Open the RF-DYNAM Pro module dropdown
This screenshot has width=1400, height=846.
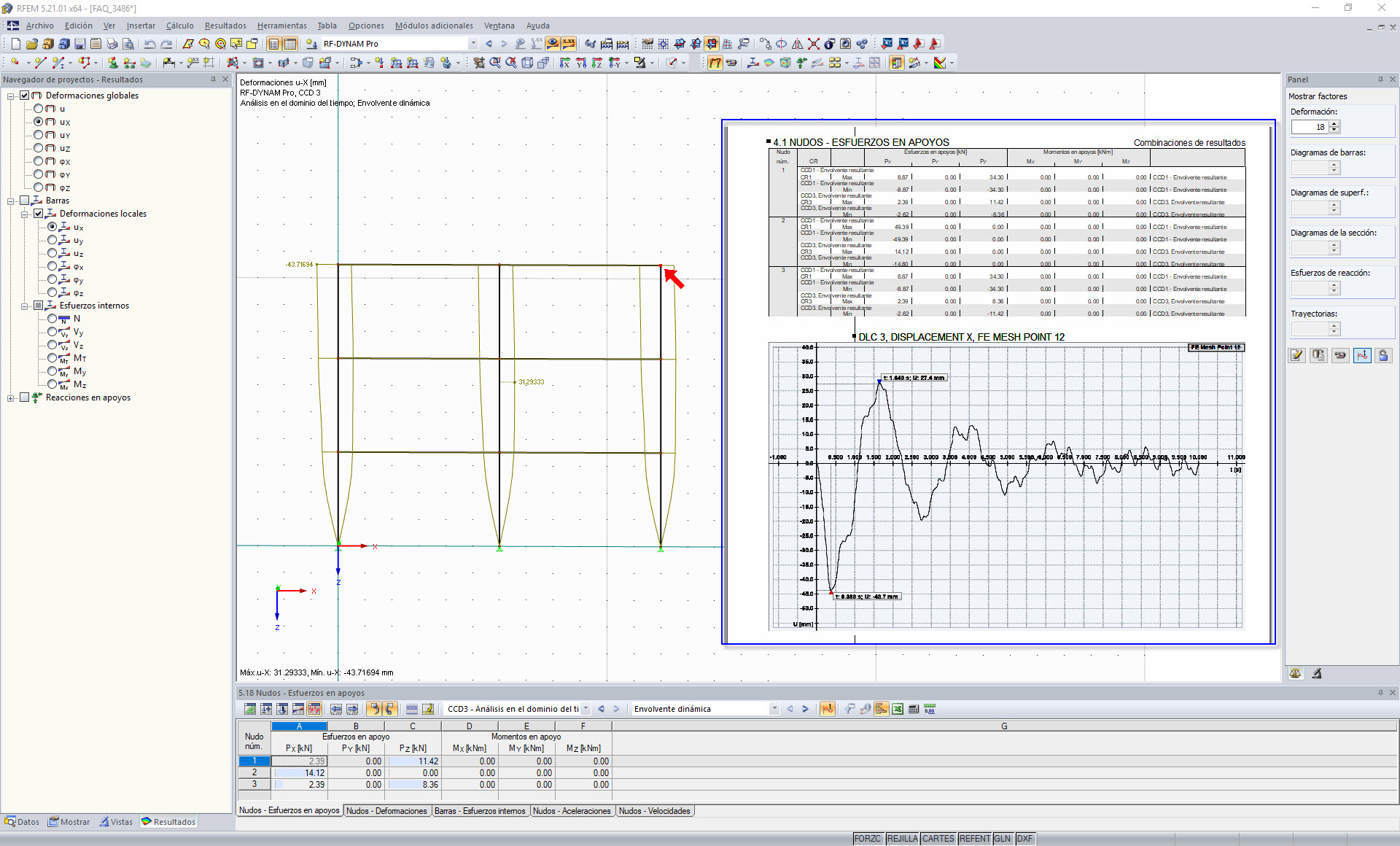(x=472, y=44)
